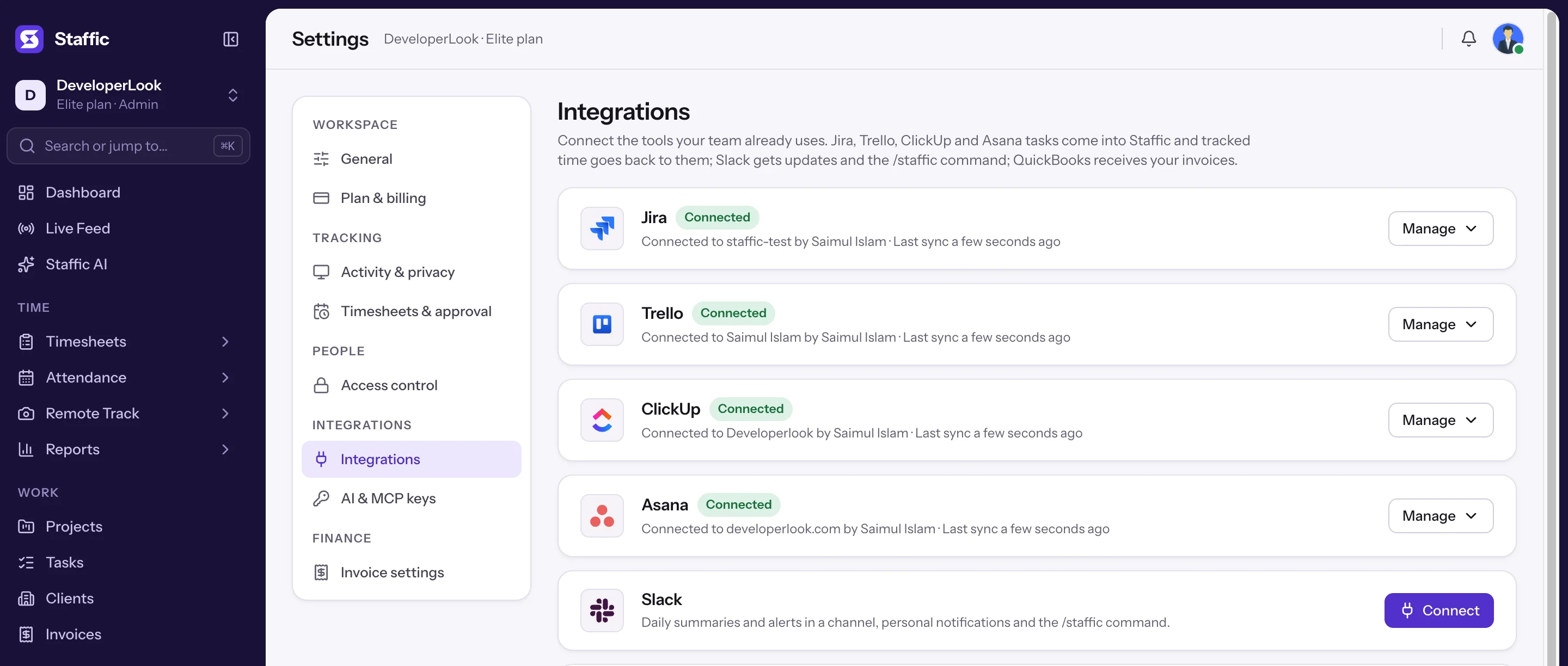Open Invoice settings
Screen dimensions: 1568x666
point(412,572)
